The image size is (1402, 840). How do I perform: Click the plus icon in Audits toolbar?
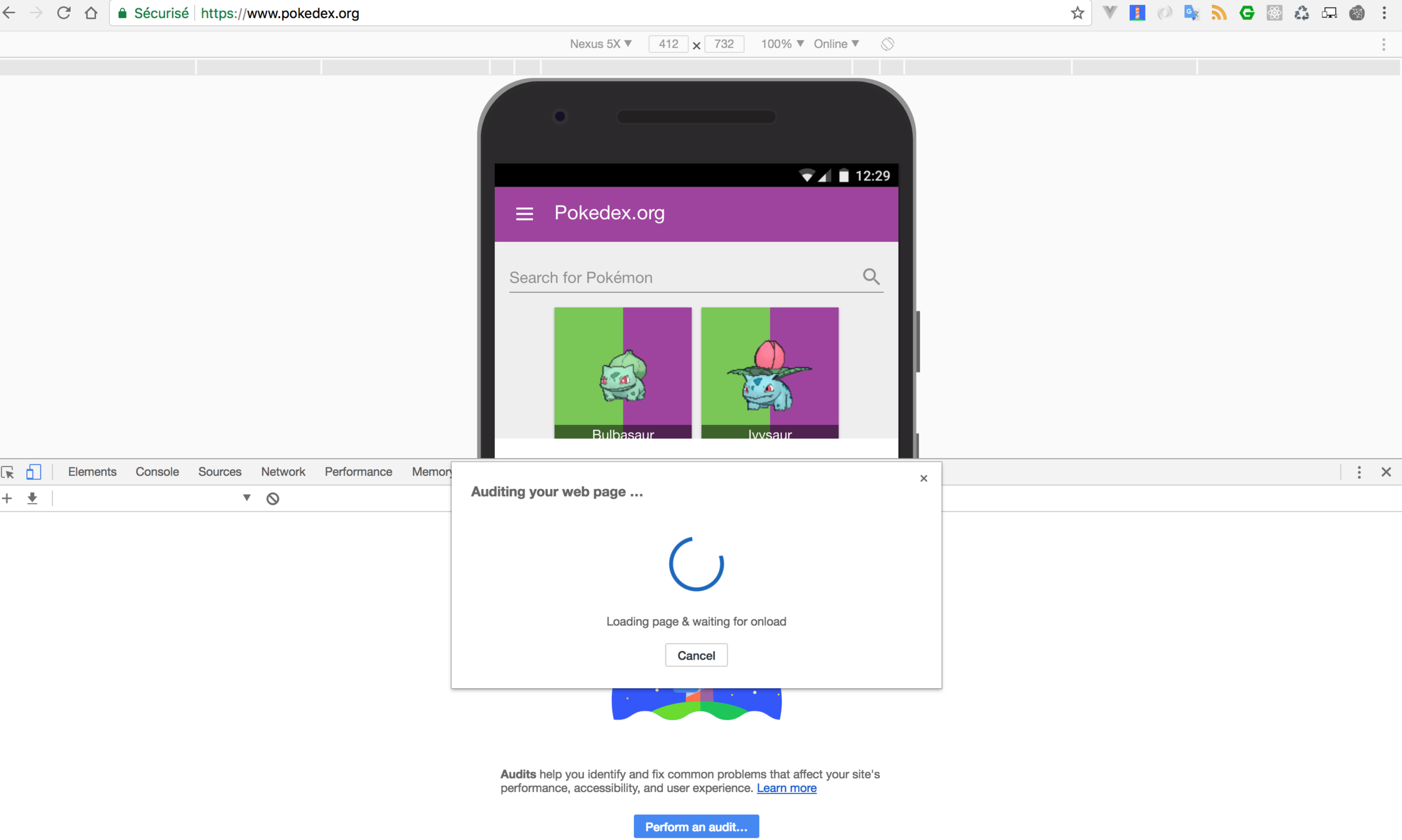coord(7,498)
